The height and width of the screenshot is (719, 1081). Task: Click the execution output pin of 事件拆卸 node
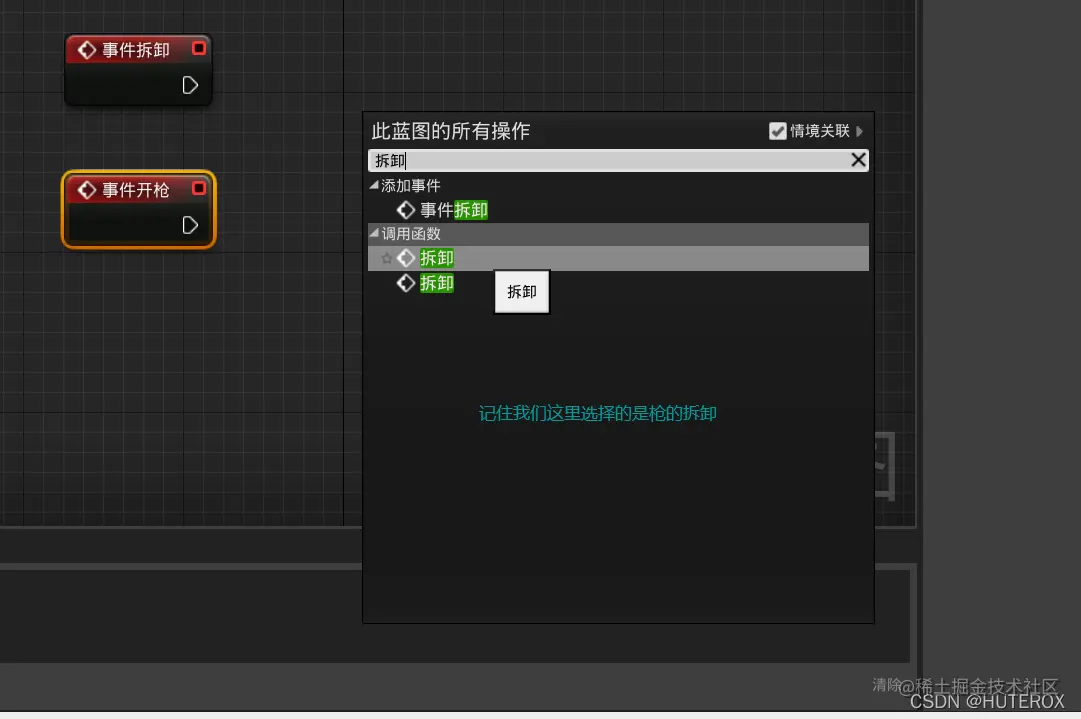coord(190,85)
